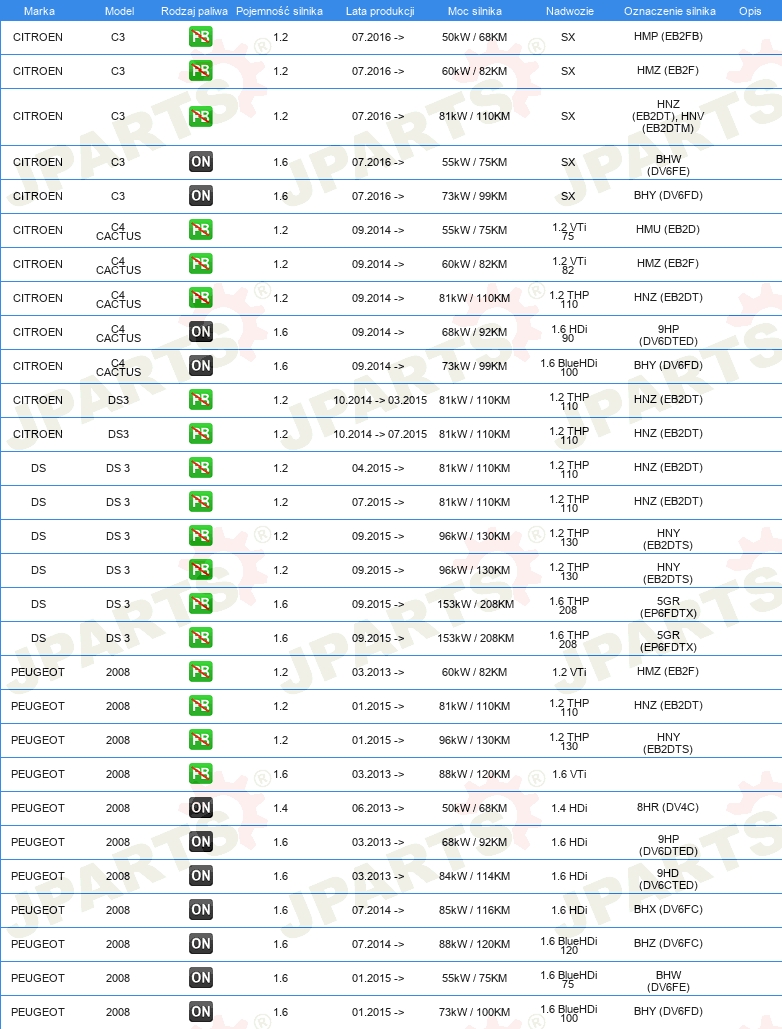Select the '8HR (DV4C)' engine code cell
Viewport: 782px width, 1029px height.
click(x=668, y=807)
